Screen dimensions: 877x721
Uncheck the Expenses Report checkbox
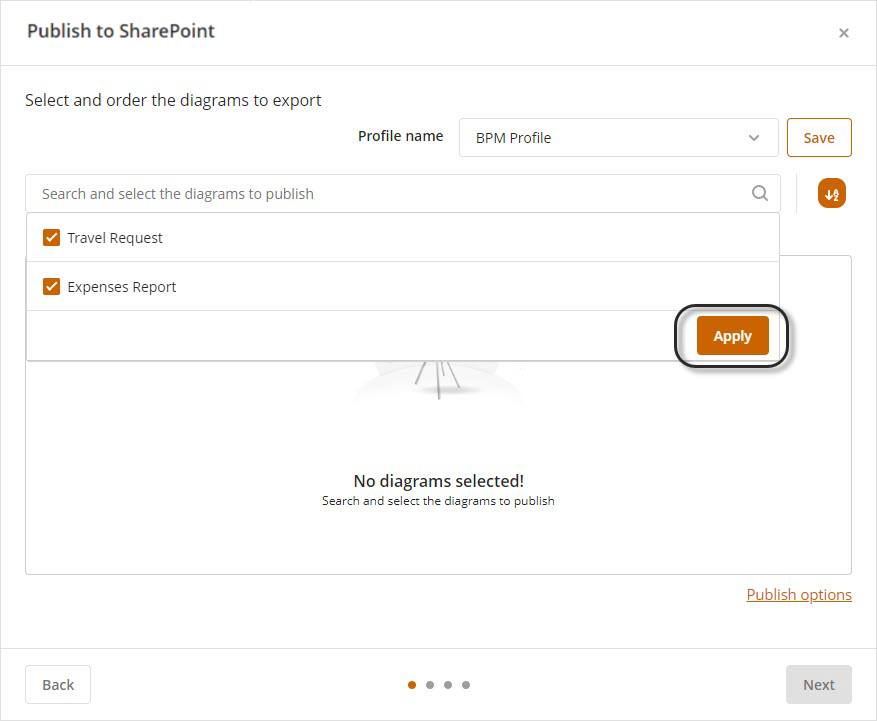52,287
